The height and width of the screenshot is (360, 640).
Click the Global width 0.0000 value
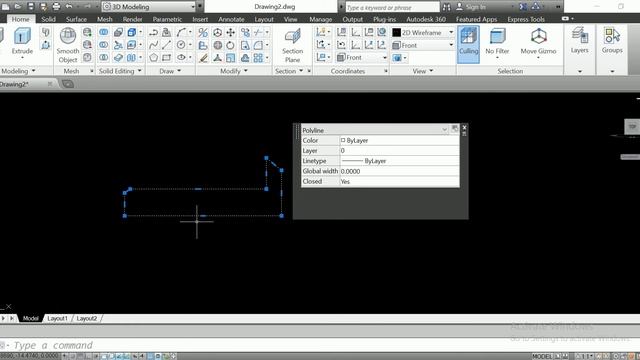400,171
